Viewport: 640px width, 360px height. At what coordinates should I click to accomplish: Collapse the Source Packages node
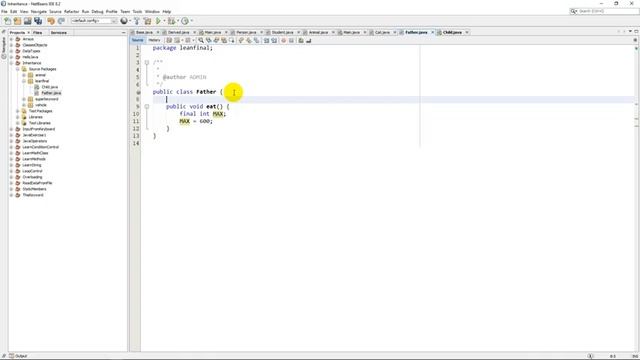18,69
